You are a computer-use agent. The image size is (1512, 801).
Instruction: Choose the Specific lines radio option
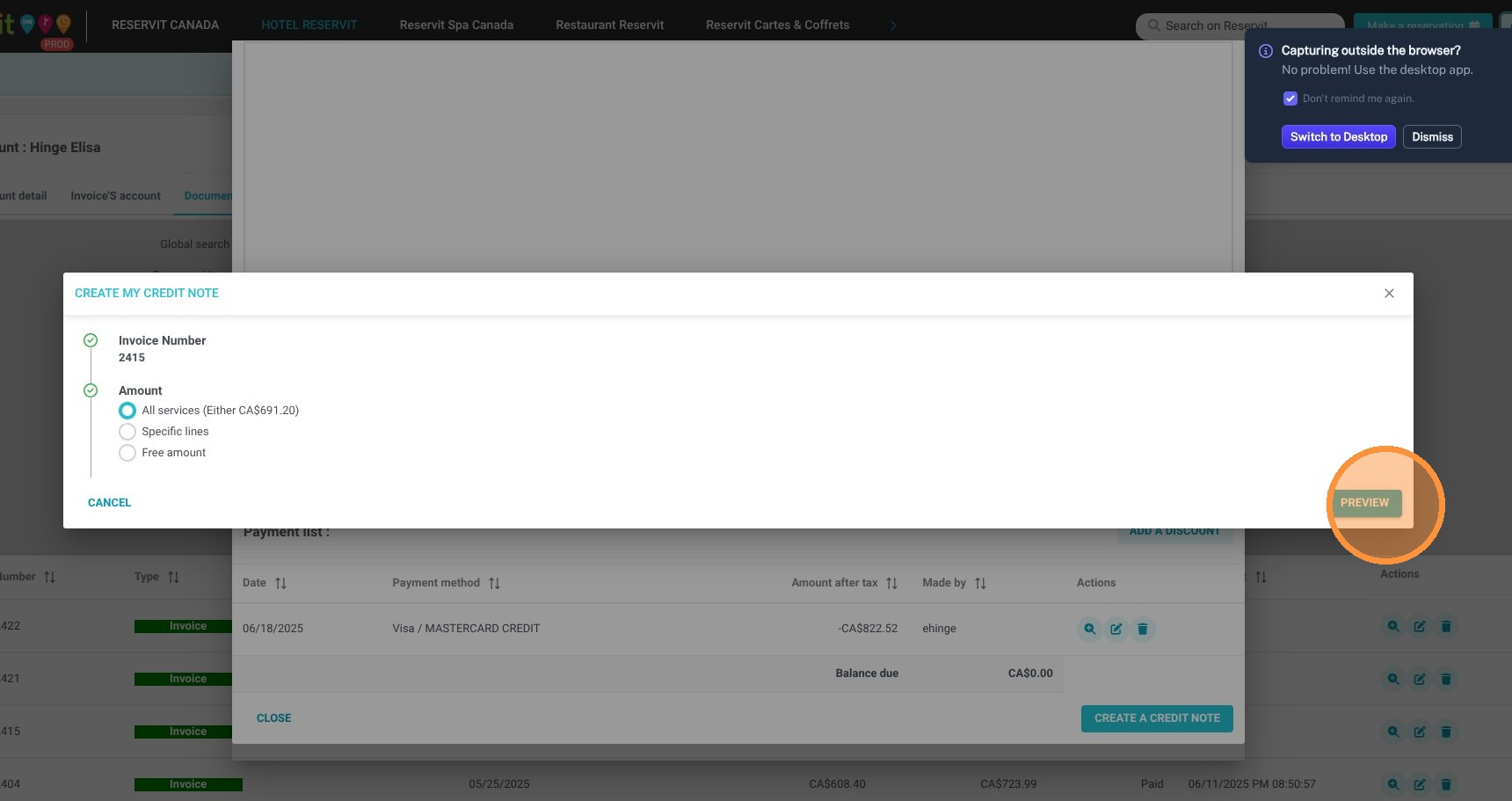[127, 432]
